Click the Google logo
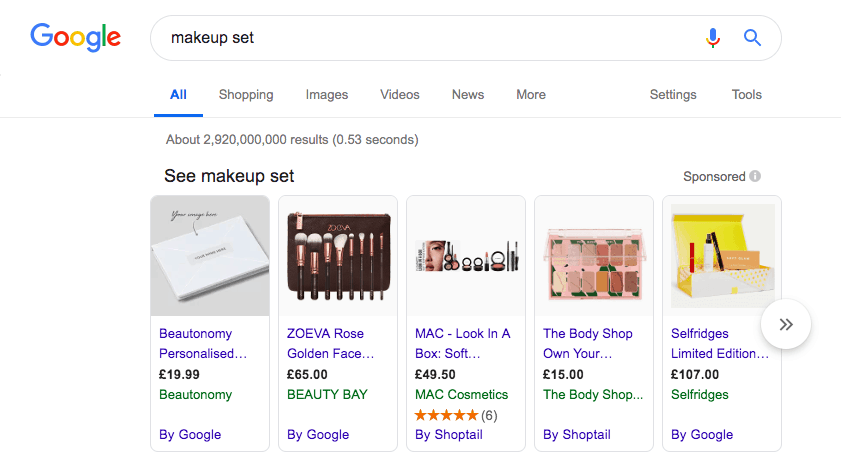This screenshot has height=470, width=841. 75,37
